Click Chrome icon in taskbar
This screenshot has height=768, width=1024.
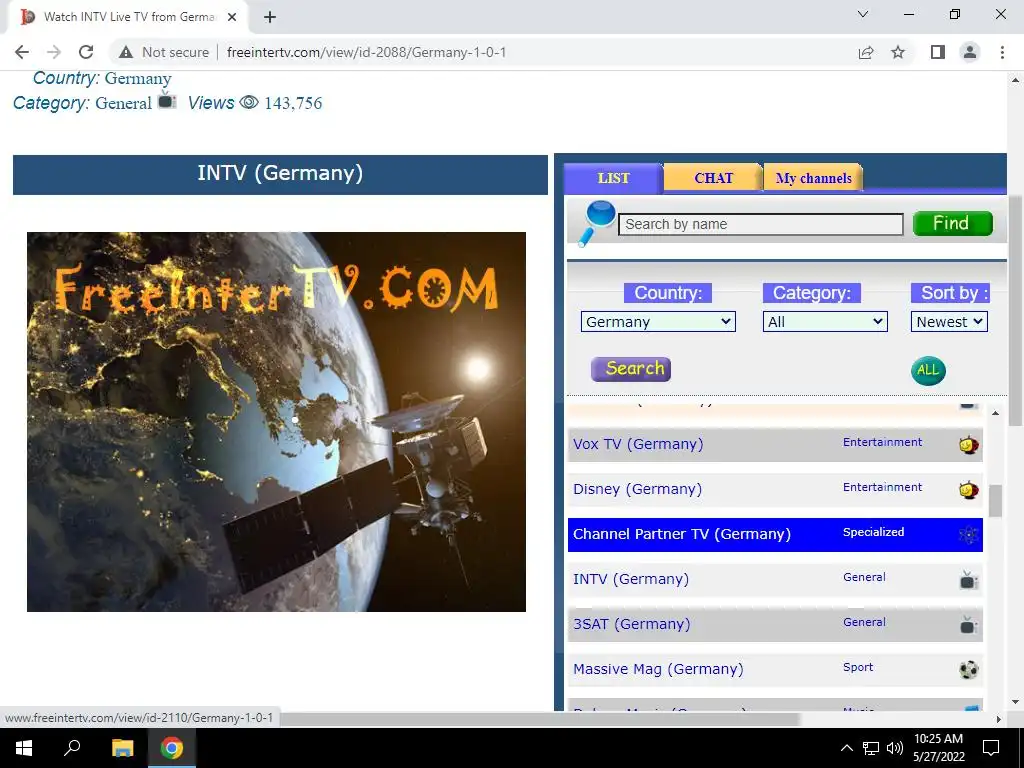coord(172,748)
